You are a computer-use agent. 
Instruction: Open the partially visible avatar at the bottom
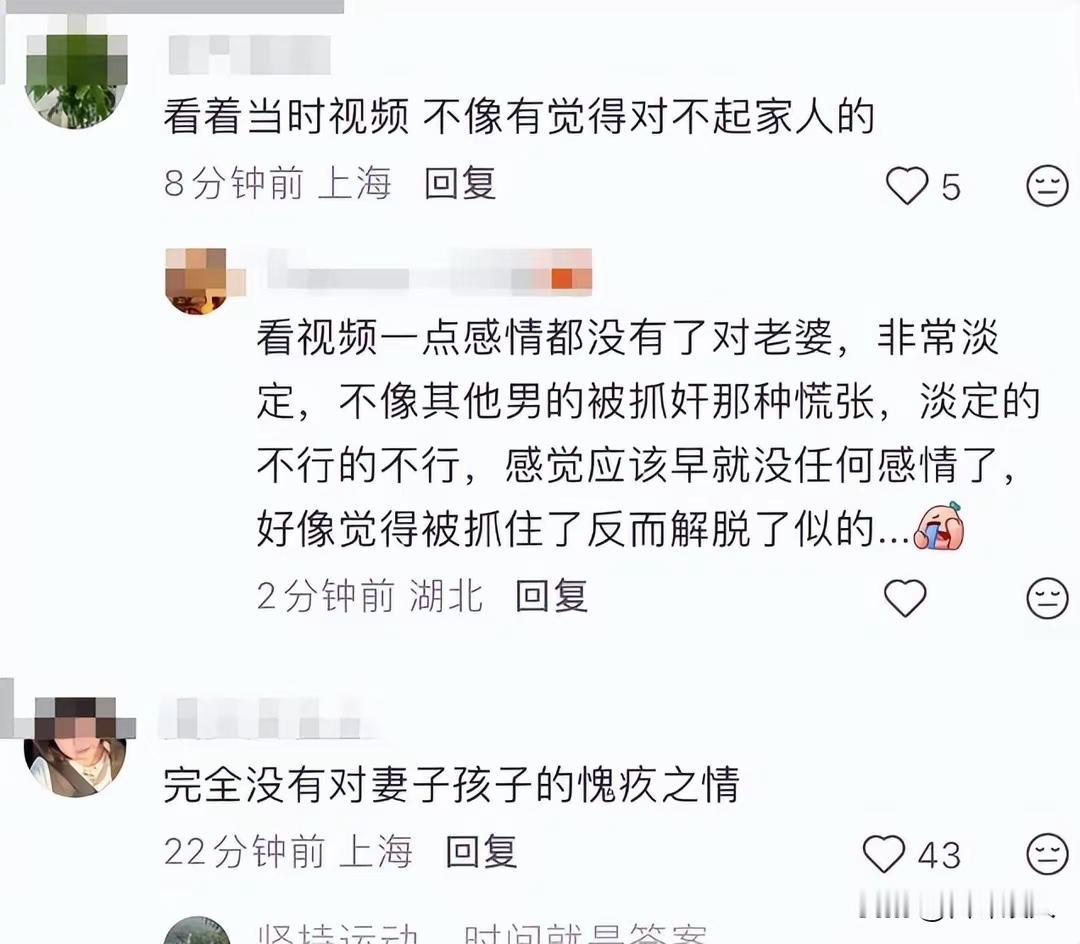tap(198, 930)
